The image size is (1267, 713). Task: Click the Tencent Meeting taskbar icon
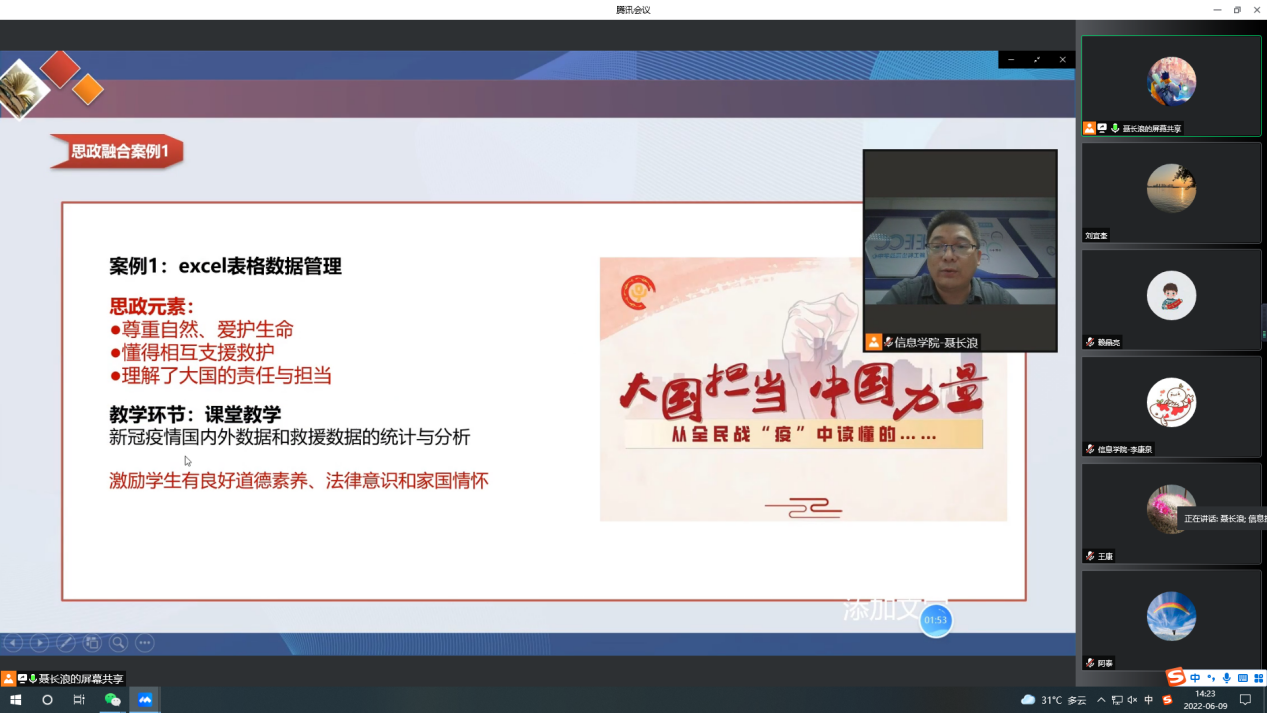coord(145,700)
